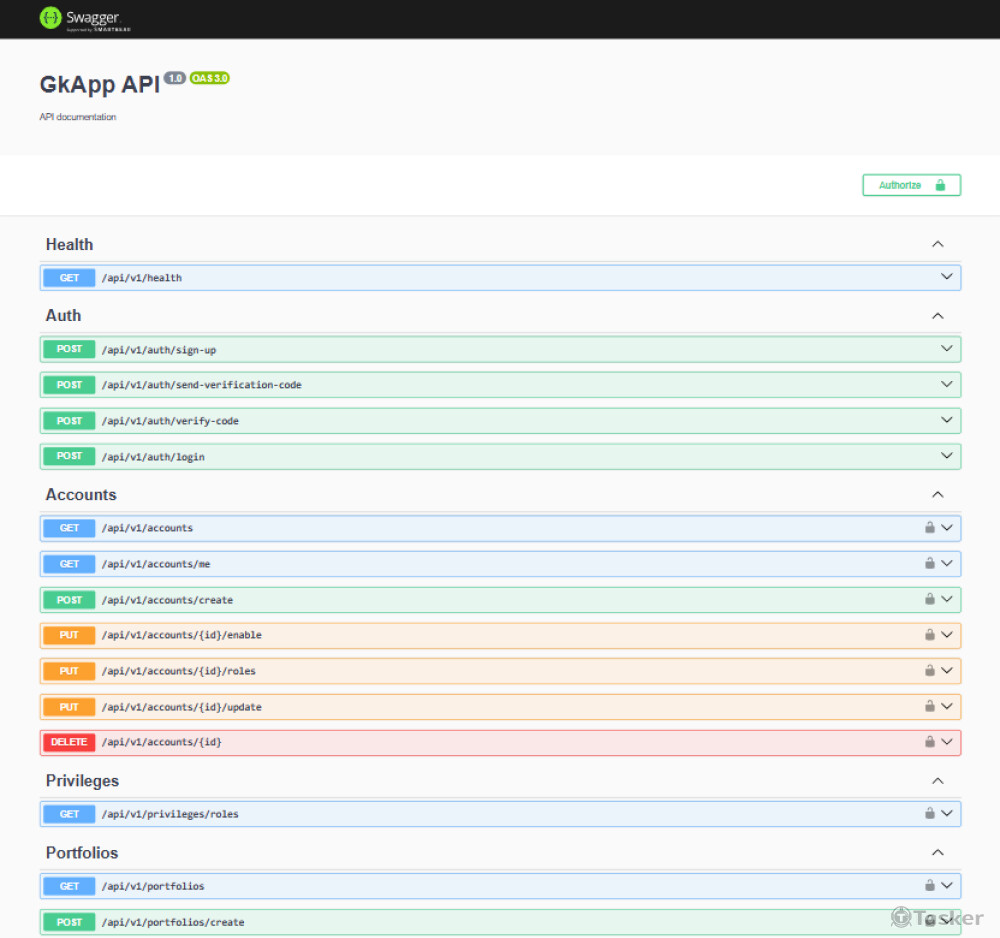Select the send-verification-code endpoint row
The width and height of the screenshot is (1000, 938).
[500, 385]
